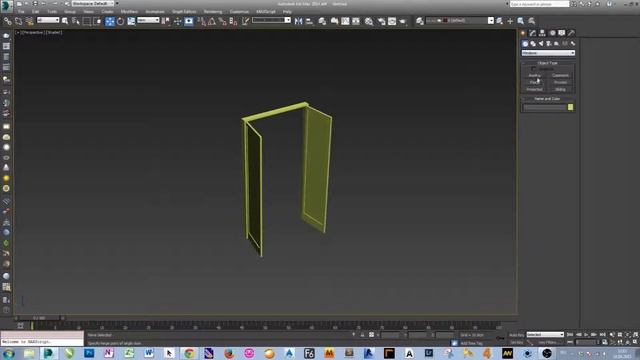Toggle Percent Snap
The image size is (640, 360).
222,21
